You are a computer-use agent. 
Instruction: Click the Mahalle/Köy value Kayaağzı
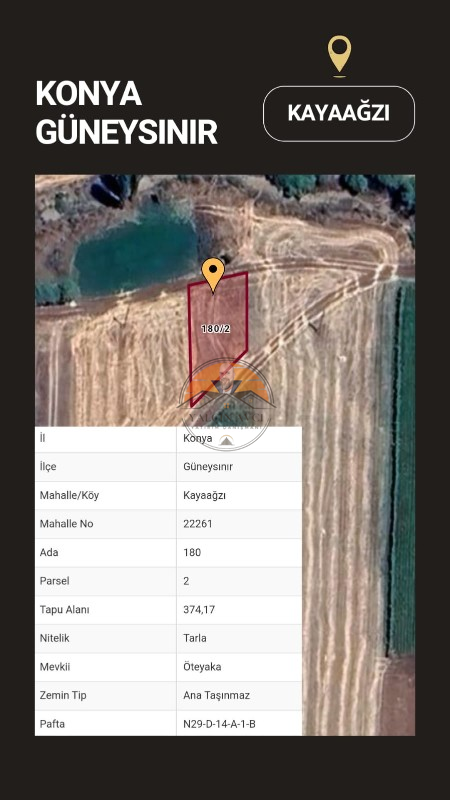pos(205,495)
